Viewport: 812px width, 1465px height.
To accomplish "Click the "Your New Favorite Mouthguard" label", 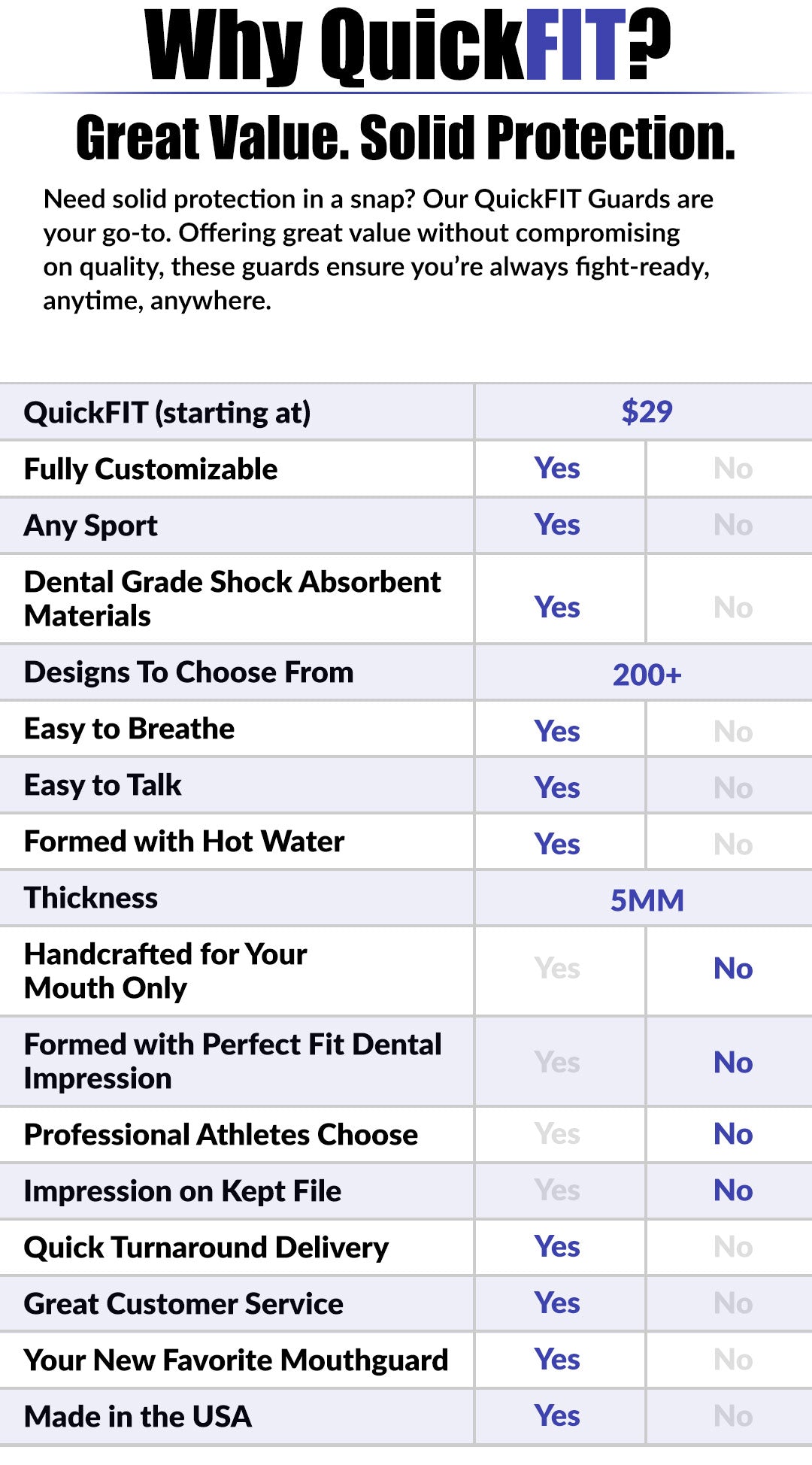I will (236, 1360).
